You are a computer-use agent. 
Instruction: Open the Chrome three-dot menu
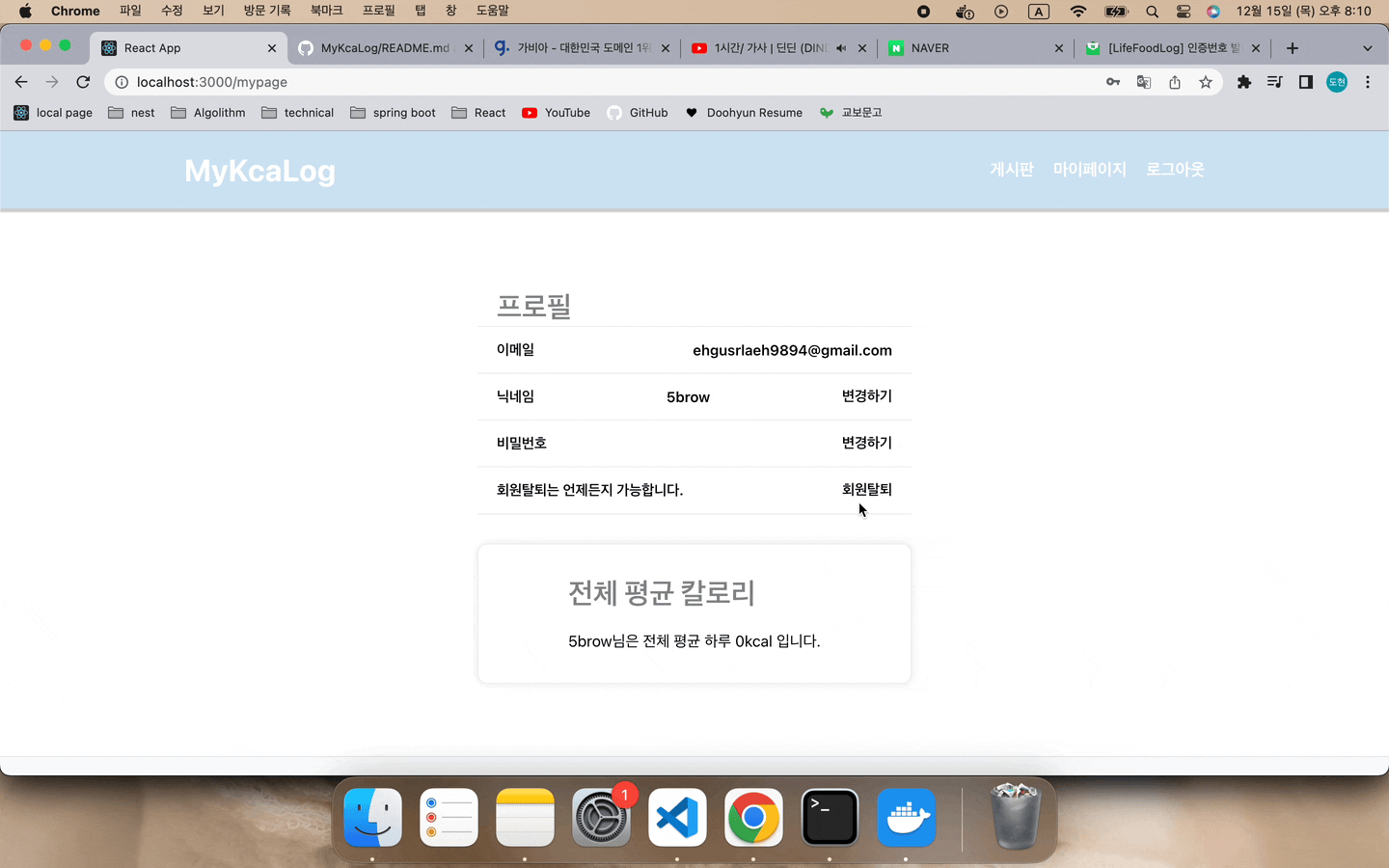[x=1368, y=82]
